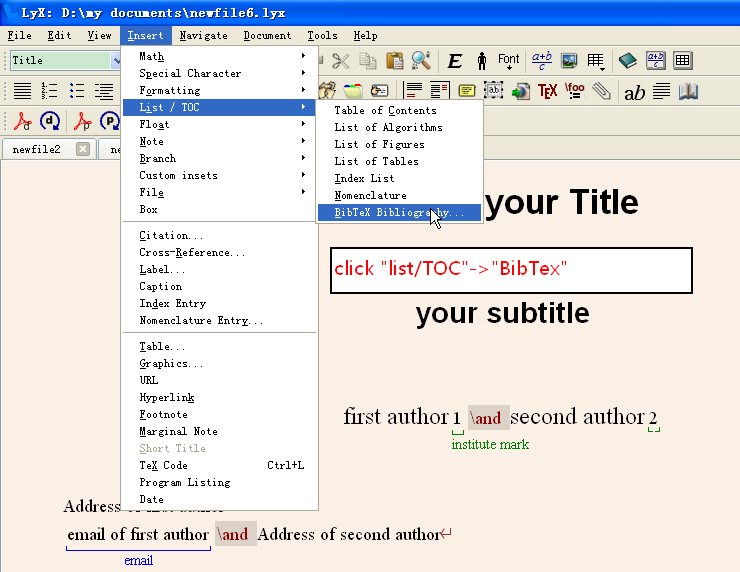The image size is (740, 572).
Task: Close the newfile2 tab
Action: click(83, 149)
